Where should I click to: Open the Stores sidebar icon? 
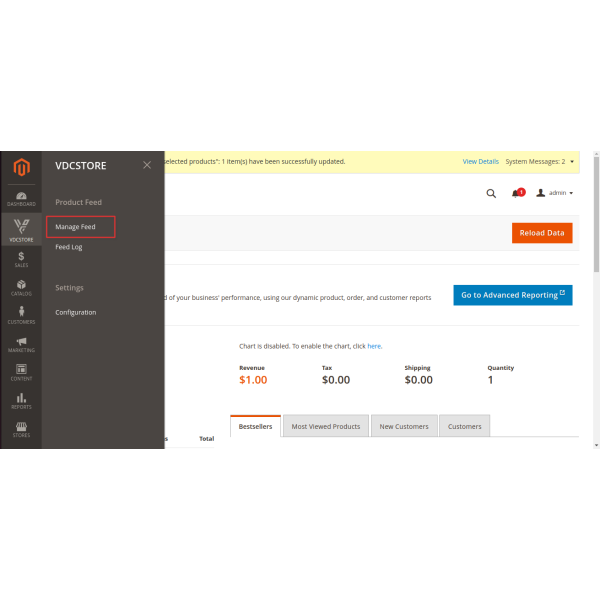20,429
